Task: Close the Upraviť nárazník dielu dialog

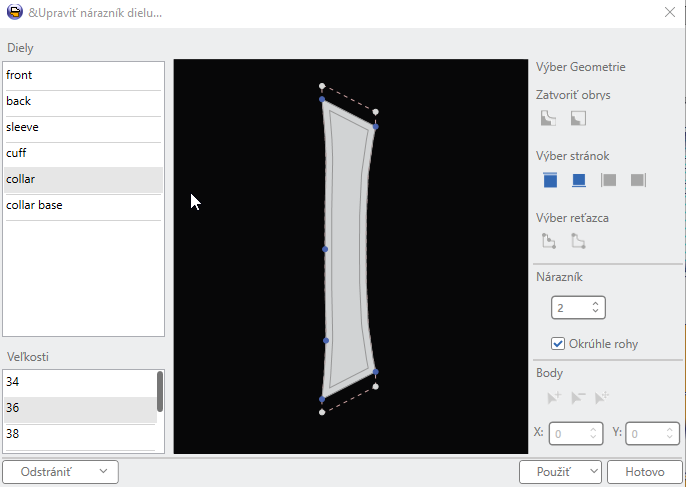Action: tap(670, 12)
